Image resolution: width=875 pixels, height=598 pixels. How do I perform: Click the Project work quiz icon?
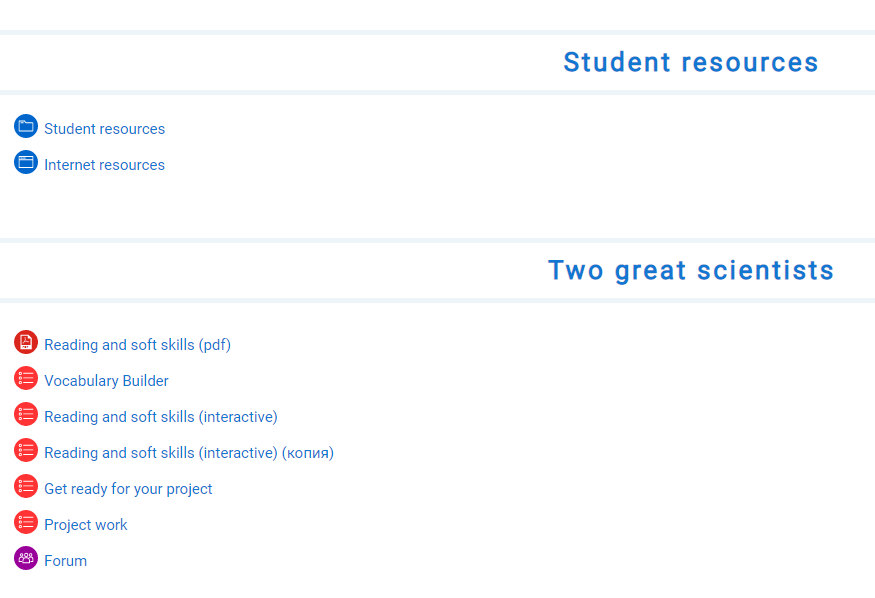click(x=26, y=523)
